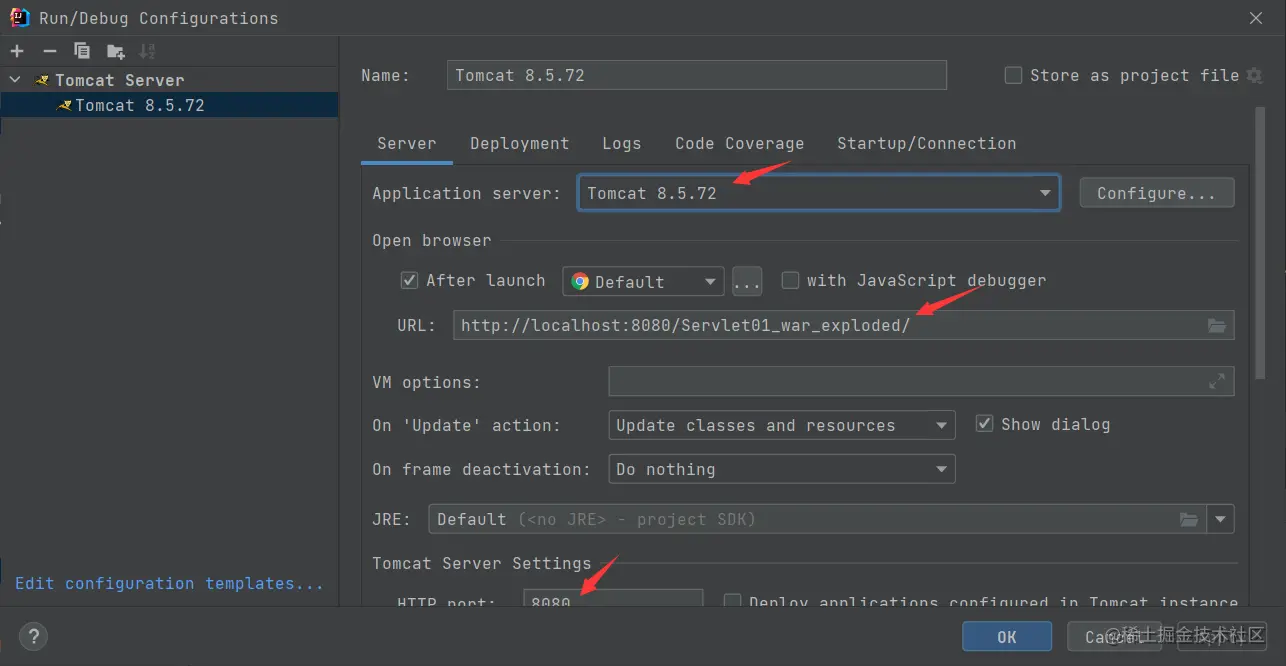Add new configuration with plus icon
Viewport: 1286px width, 666px height.
17,51
